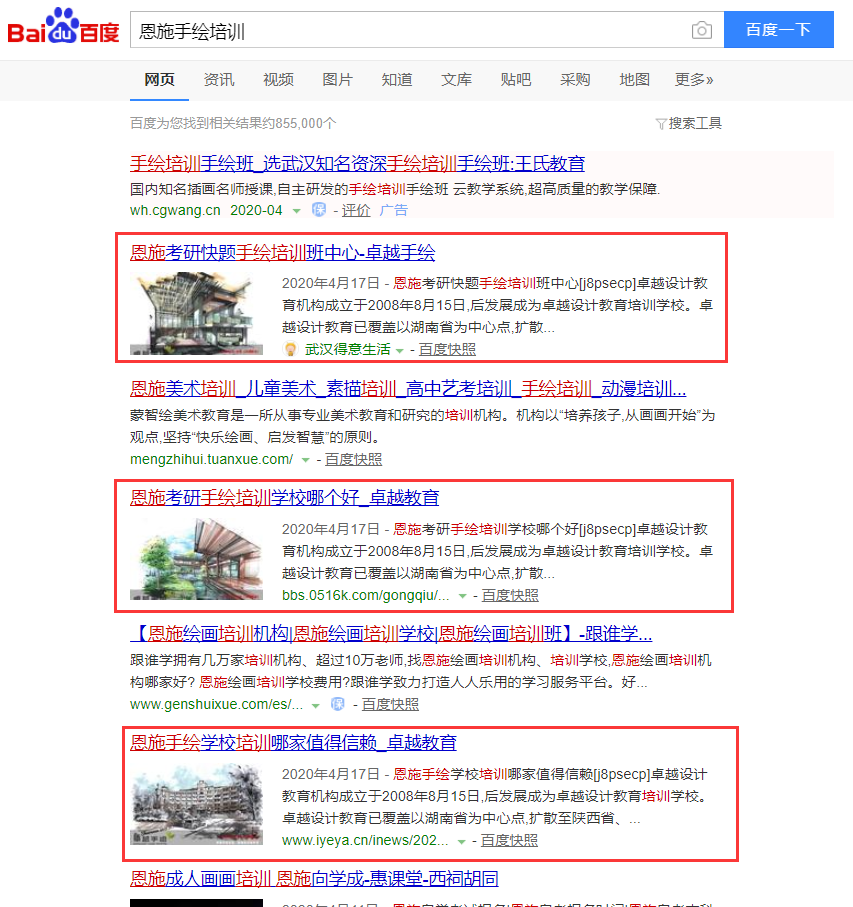Click the shield badge beside www.genshuixue.com
Screen dimensions: 853x907
(x=338, y=705)
